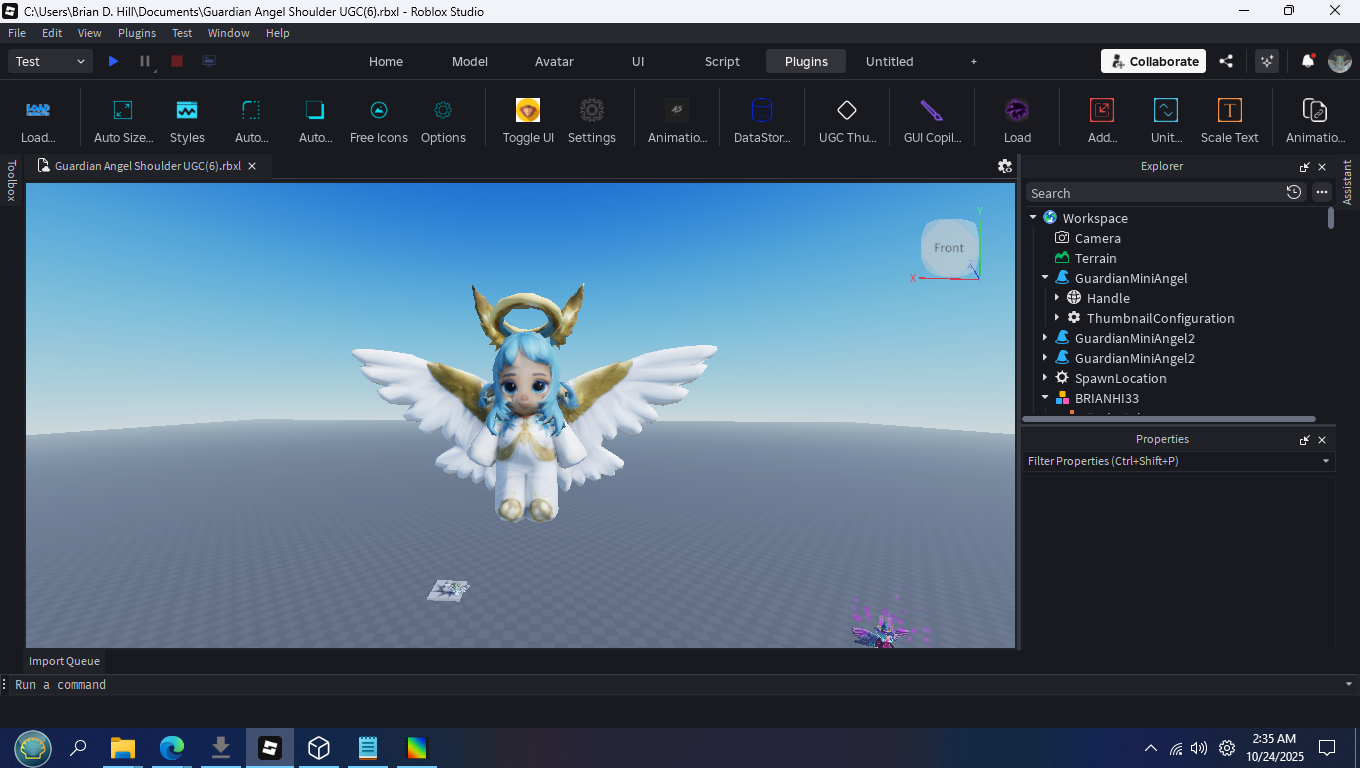Open the GUI Copilot plugin
This screenshot has height=768, width=1360.
click(x=932, y=110)
